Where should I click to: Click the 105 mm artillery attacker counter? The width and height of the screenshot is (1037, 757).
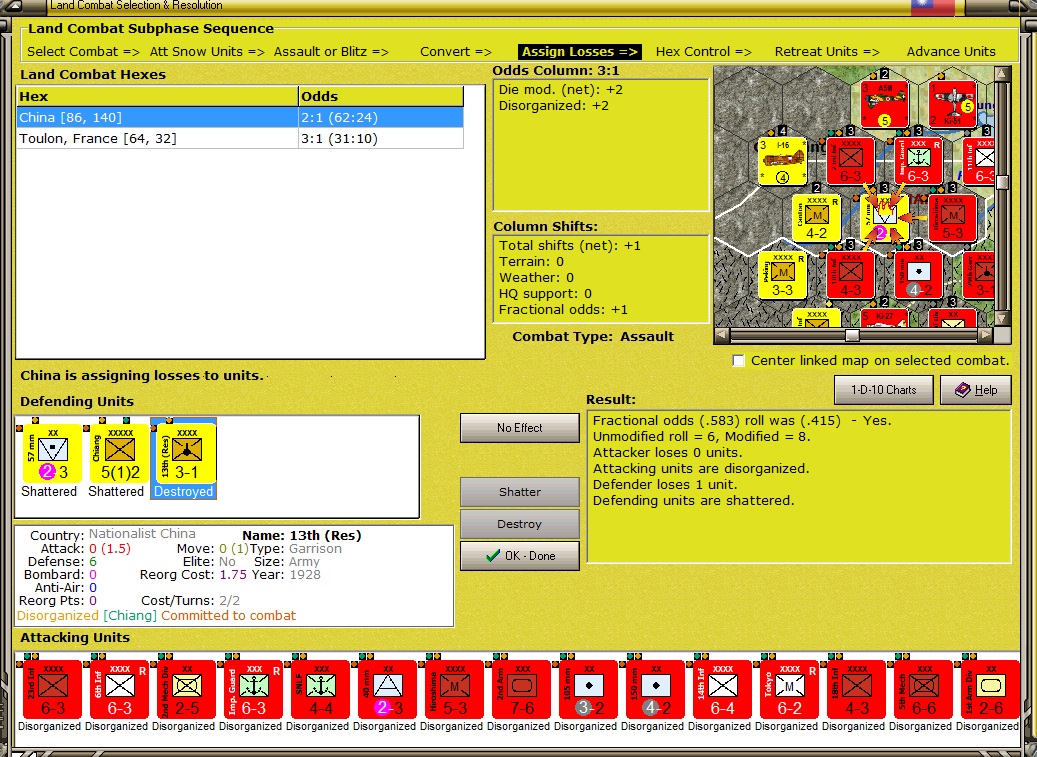589,689
